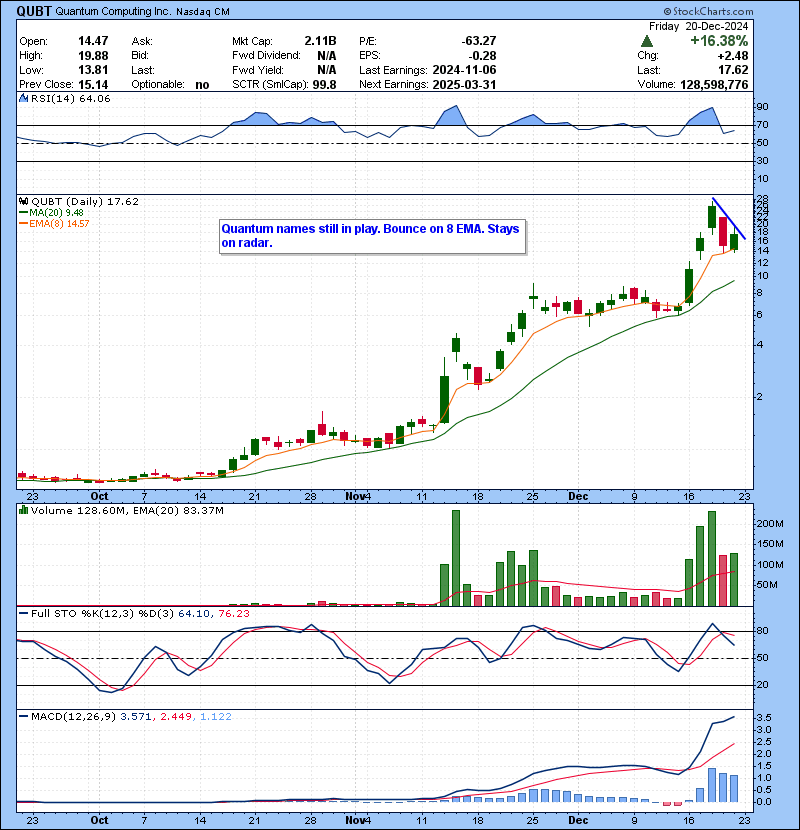Click the stochastic %D value 76.23
The height and width of the screenshot is (830, 800).
coord(233,614)
